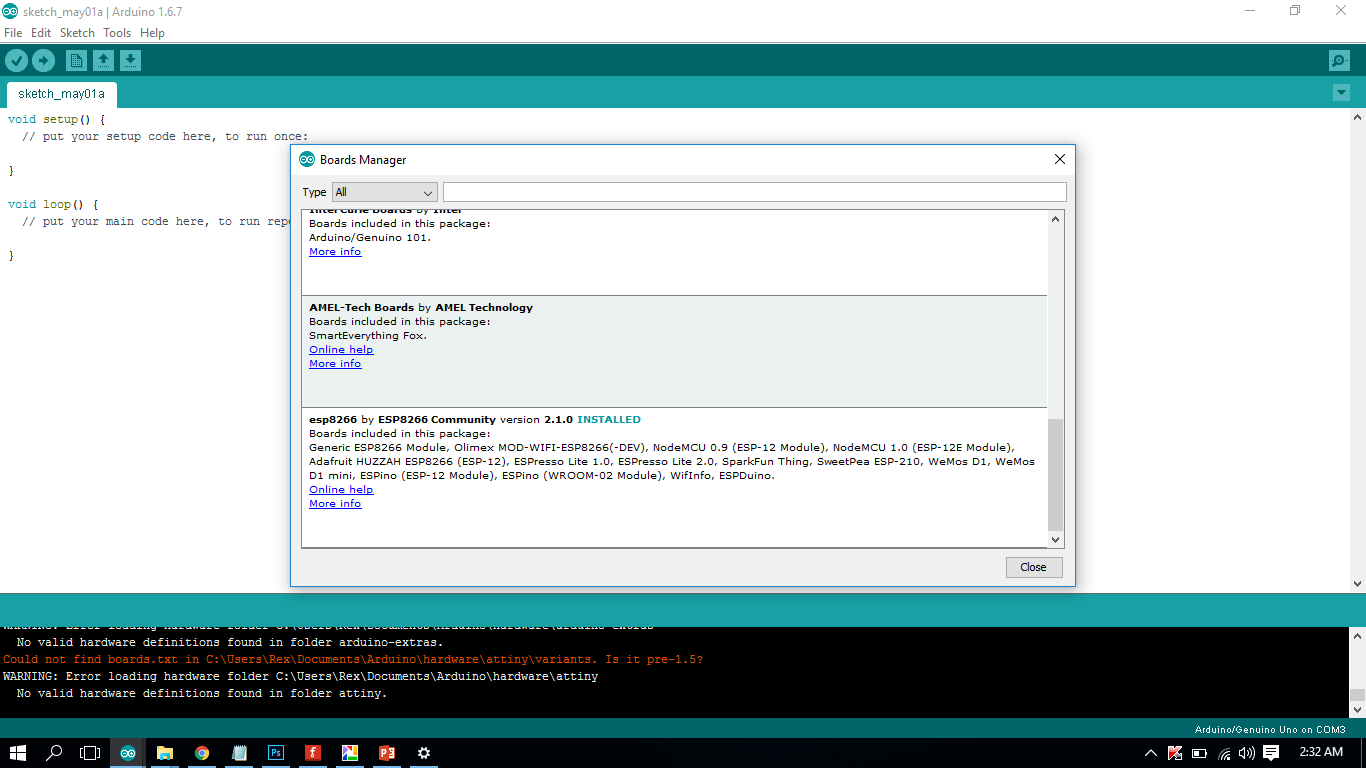Create a new sketch via toolbar icon
The width and height of the screenshot is (1366, 768).
point(76,61)
